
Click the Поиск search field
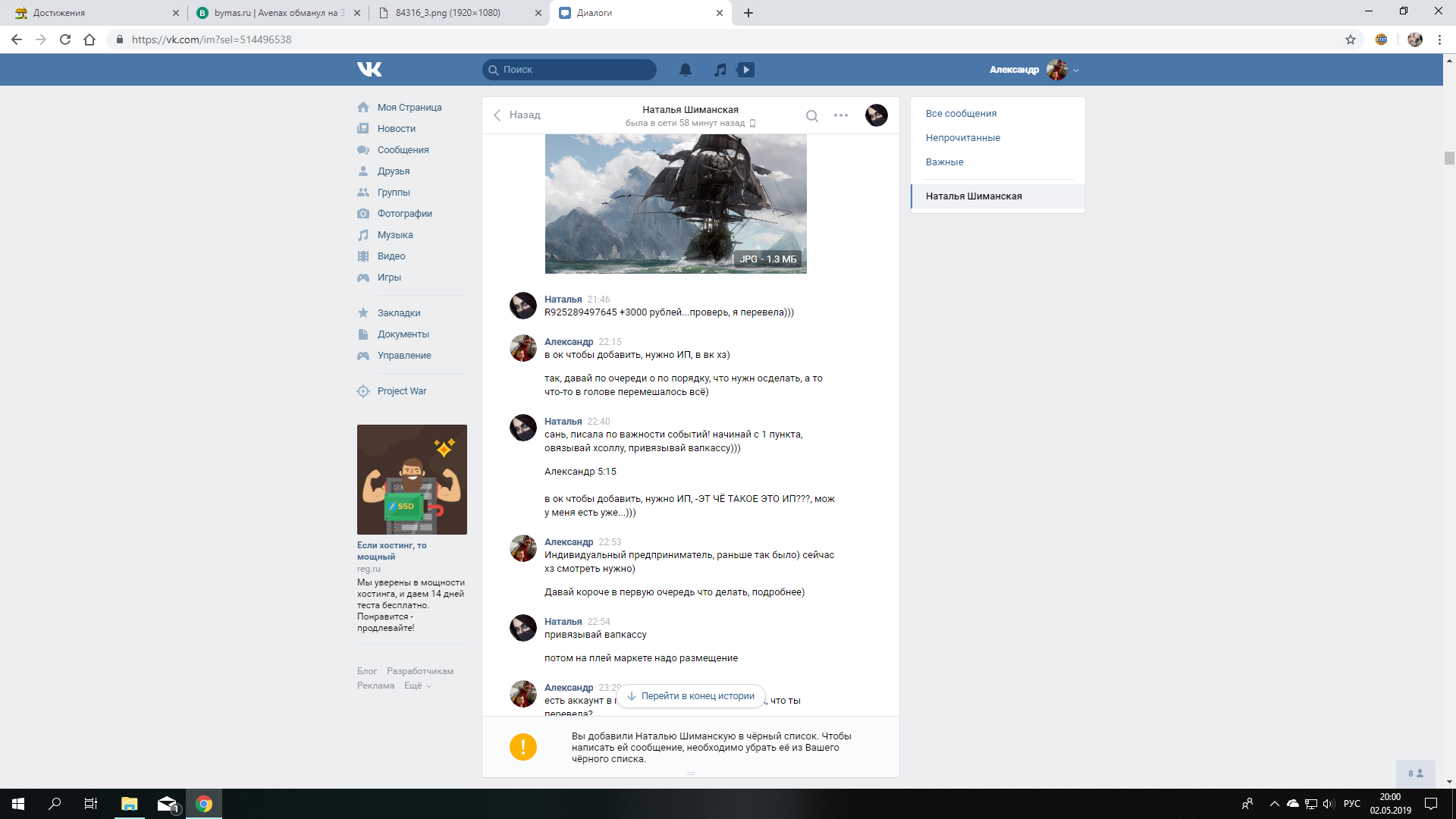576,70
